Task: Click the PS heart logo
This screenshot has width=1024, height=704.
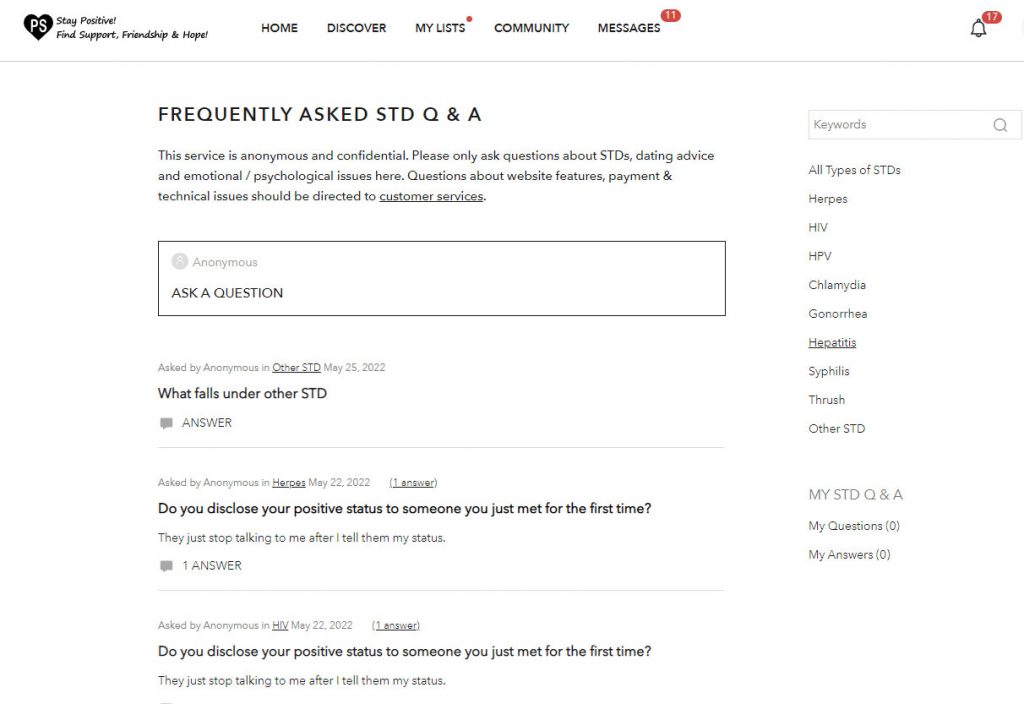Action: click(x=38, y=27)
